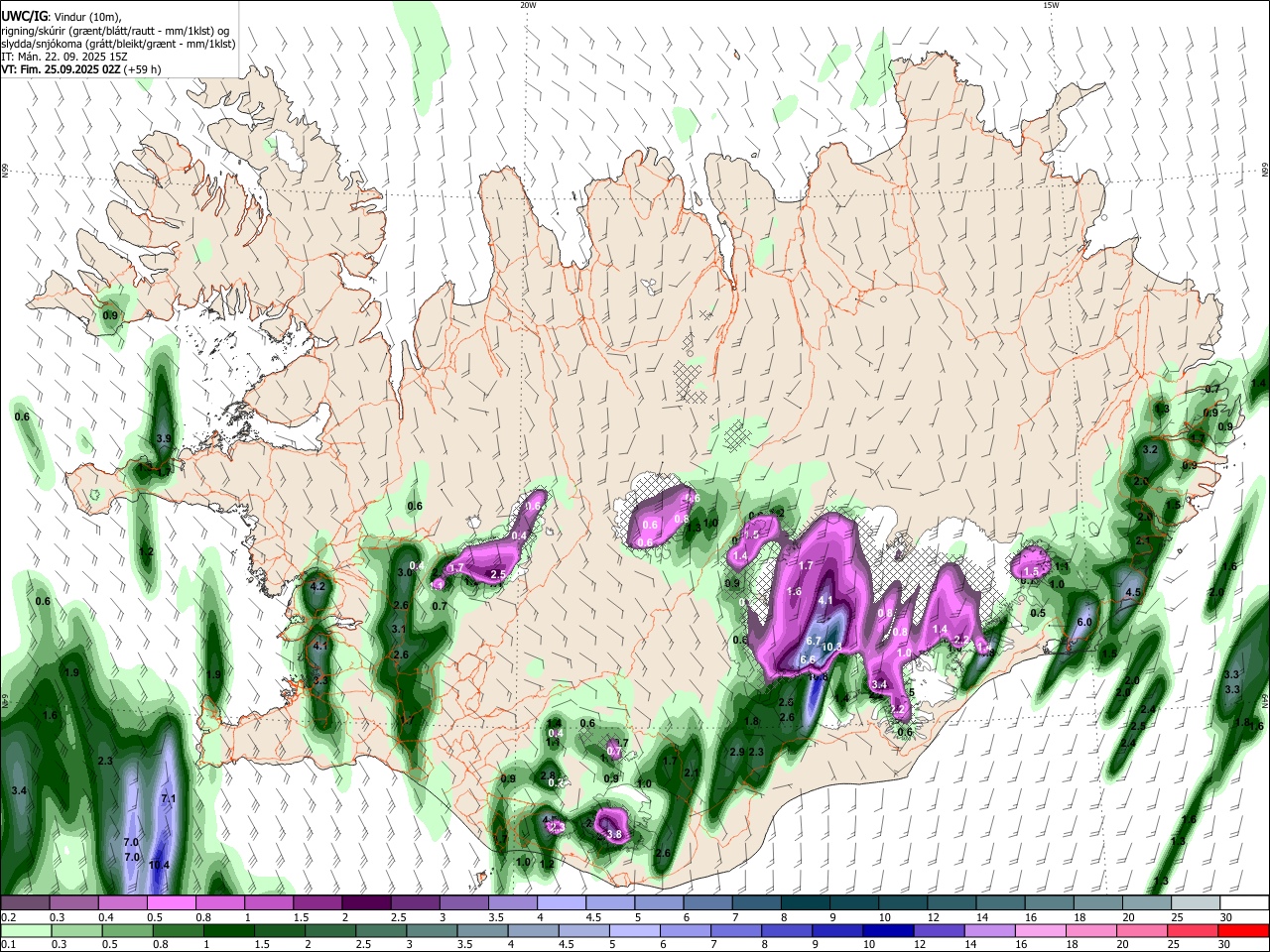This screenshot has height=952, width=1270.
Task: Pick the purple 12 rain swatch
Action: 939,930
